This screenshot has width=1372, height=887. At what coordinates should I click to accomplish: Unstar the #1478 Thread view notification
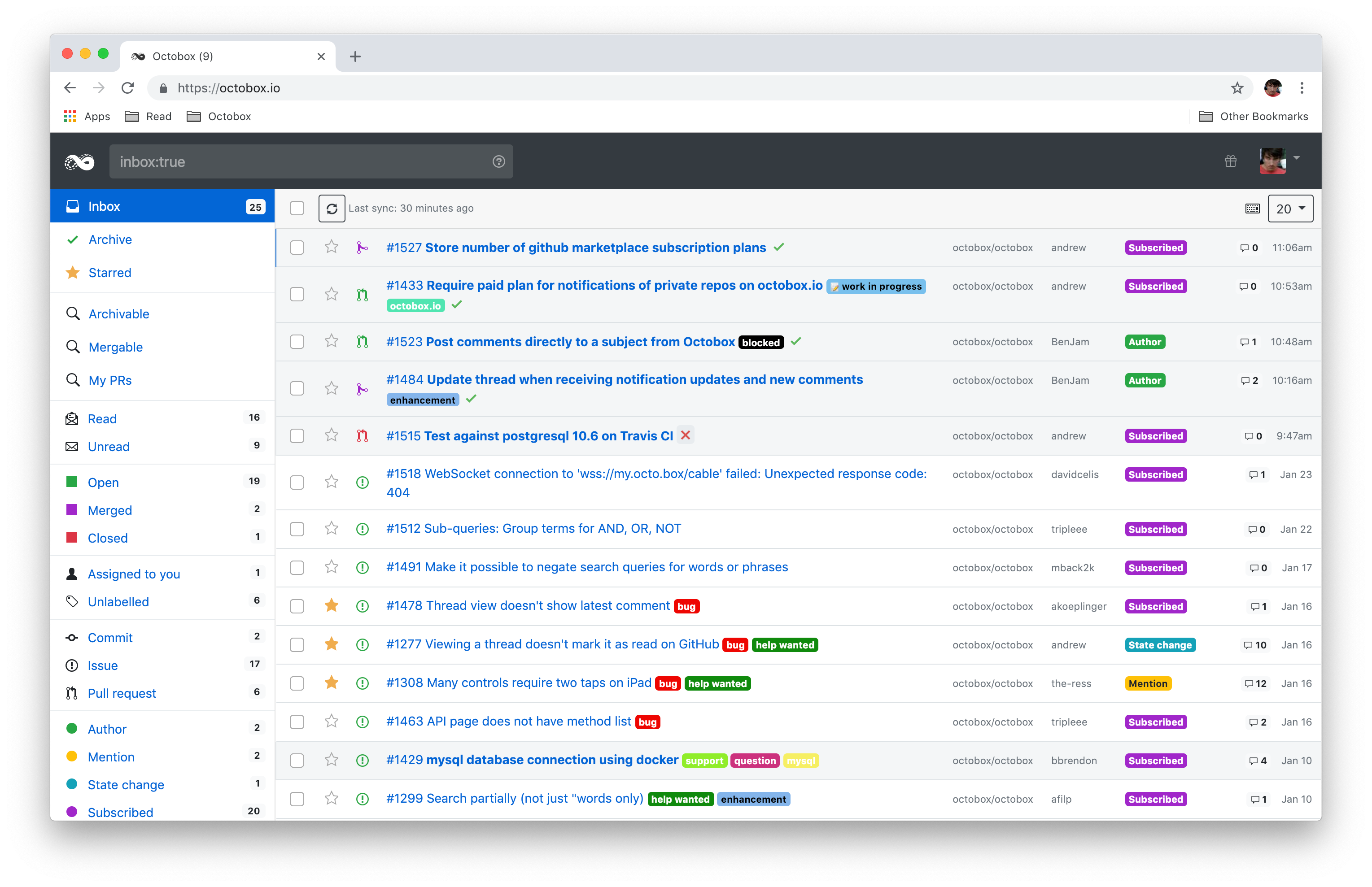(x=331, y=605)
